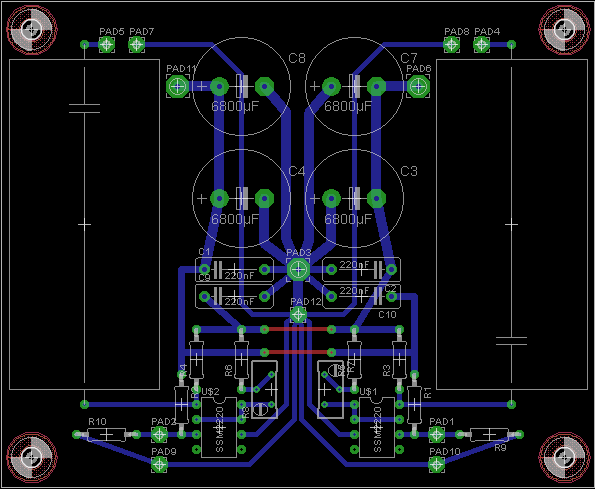Click the C3 name label
The height and width of the screenshot is (489, 595).
(x=409, y=171)
